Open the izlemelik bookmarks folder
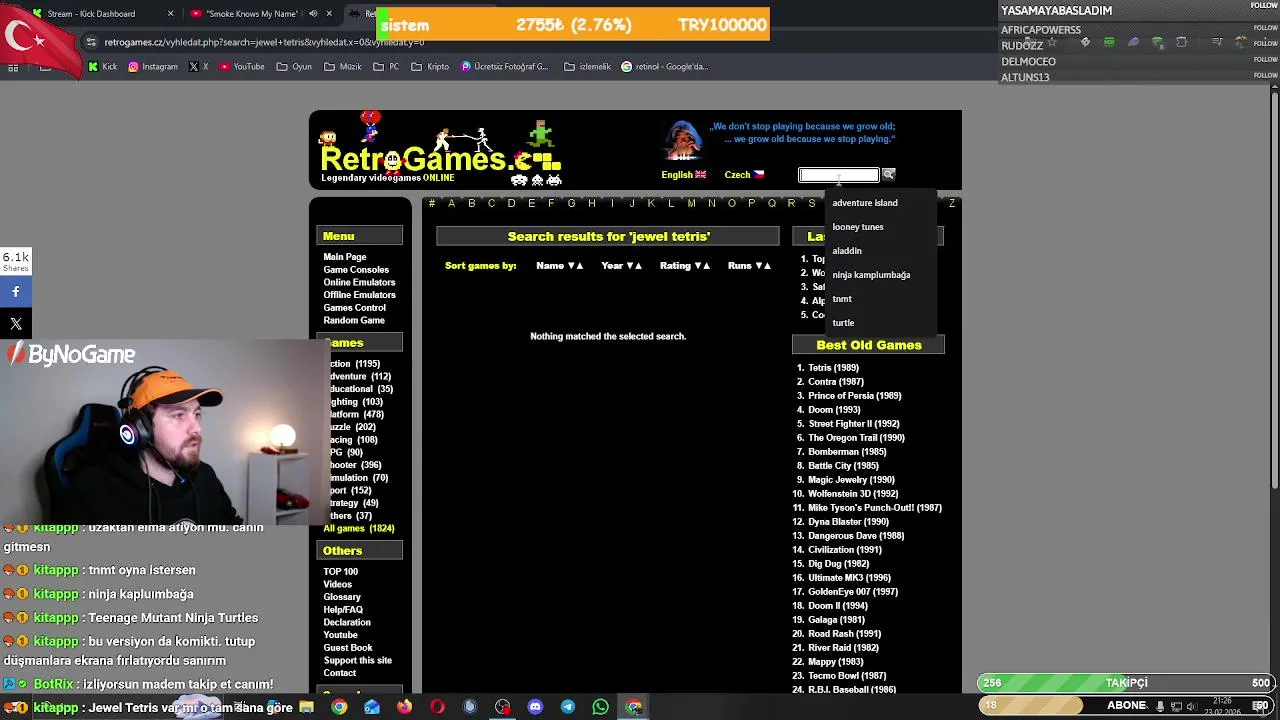 tap(587, 67)
